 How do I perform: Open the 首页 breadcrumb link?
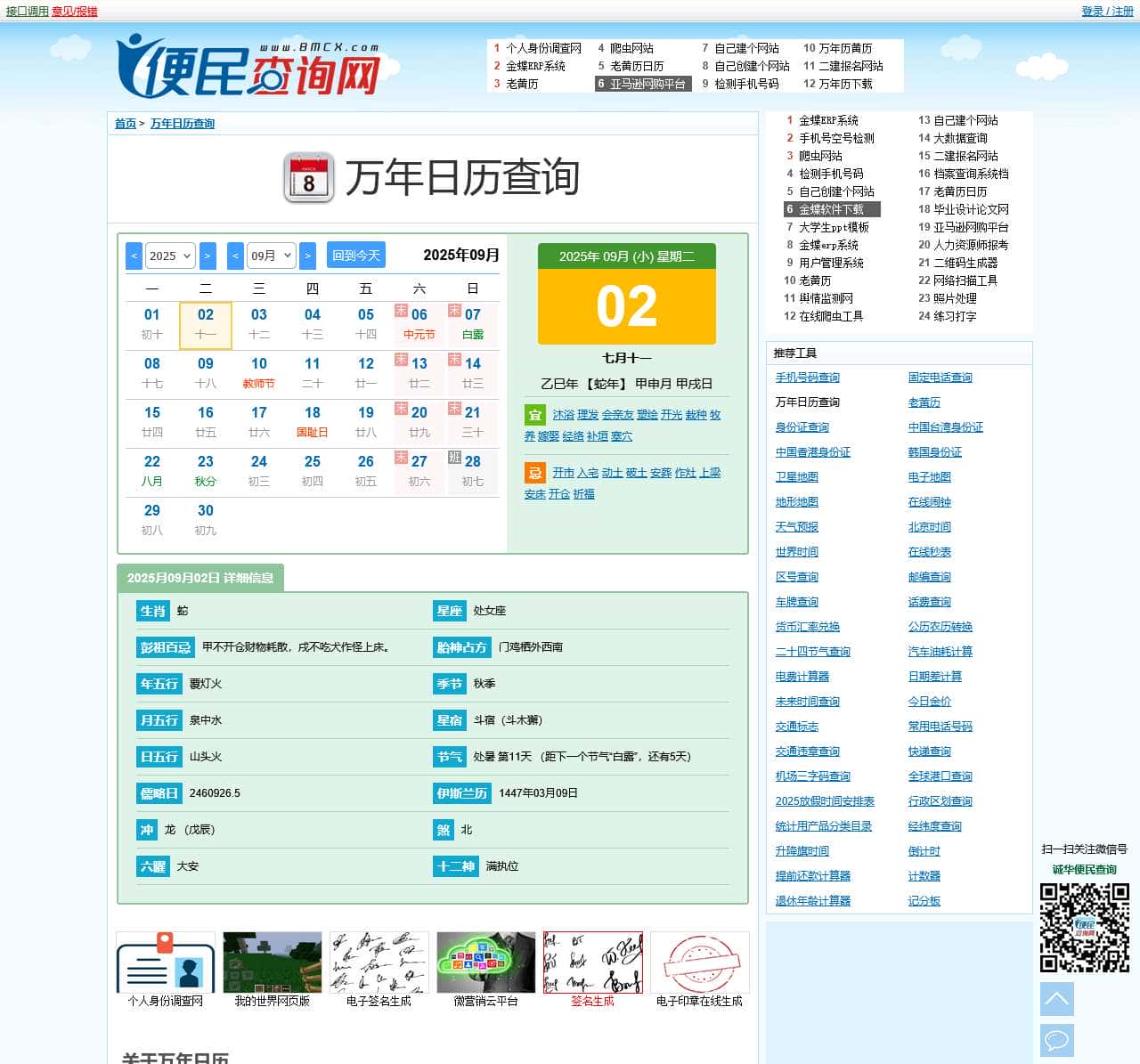click(125, 124)
